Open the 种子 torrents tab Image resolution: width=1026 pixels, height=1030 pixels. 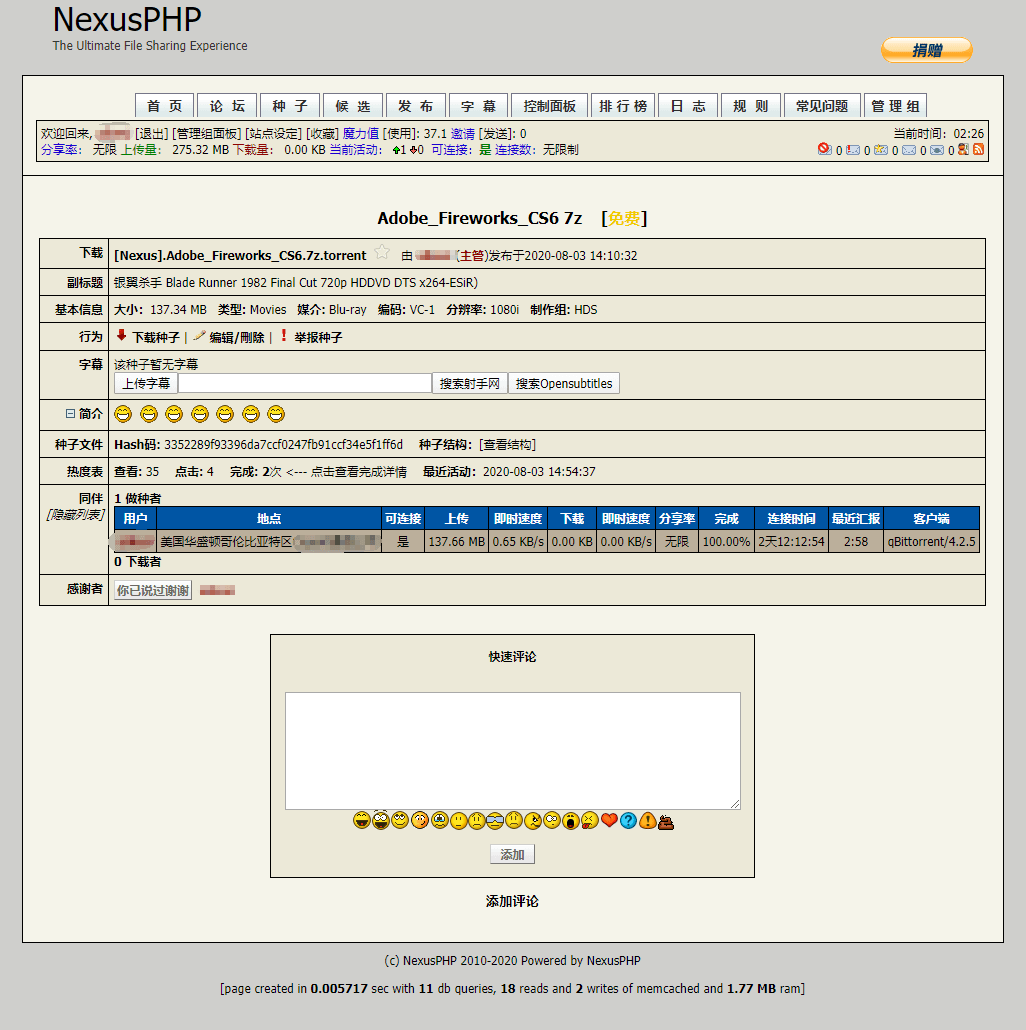(290, 106)
